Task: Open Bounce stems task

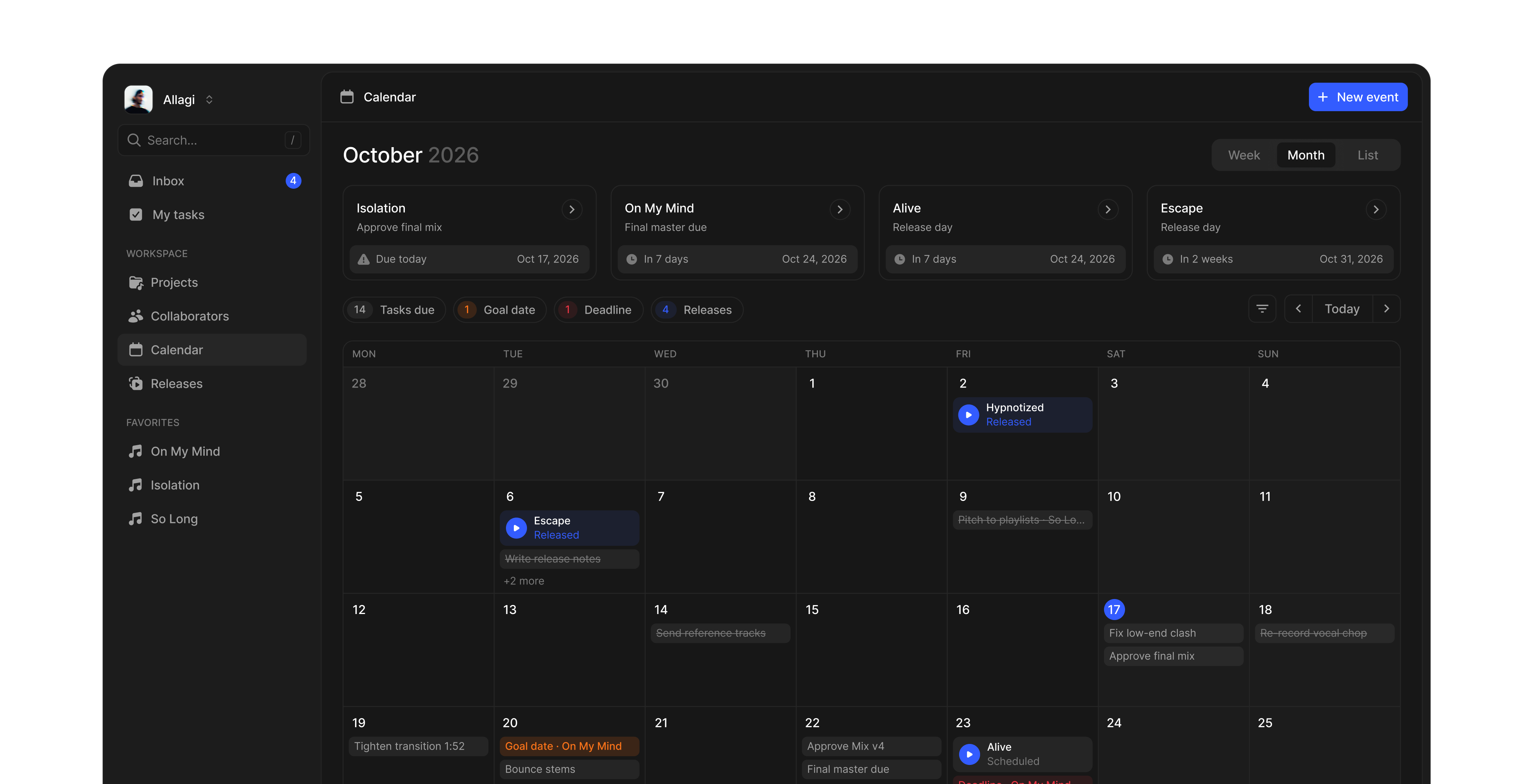Action: coord(569,769)
